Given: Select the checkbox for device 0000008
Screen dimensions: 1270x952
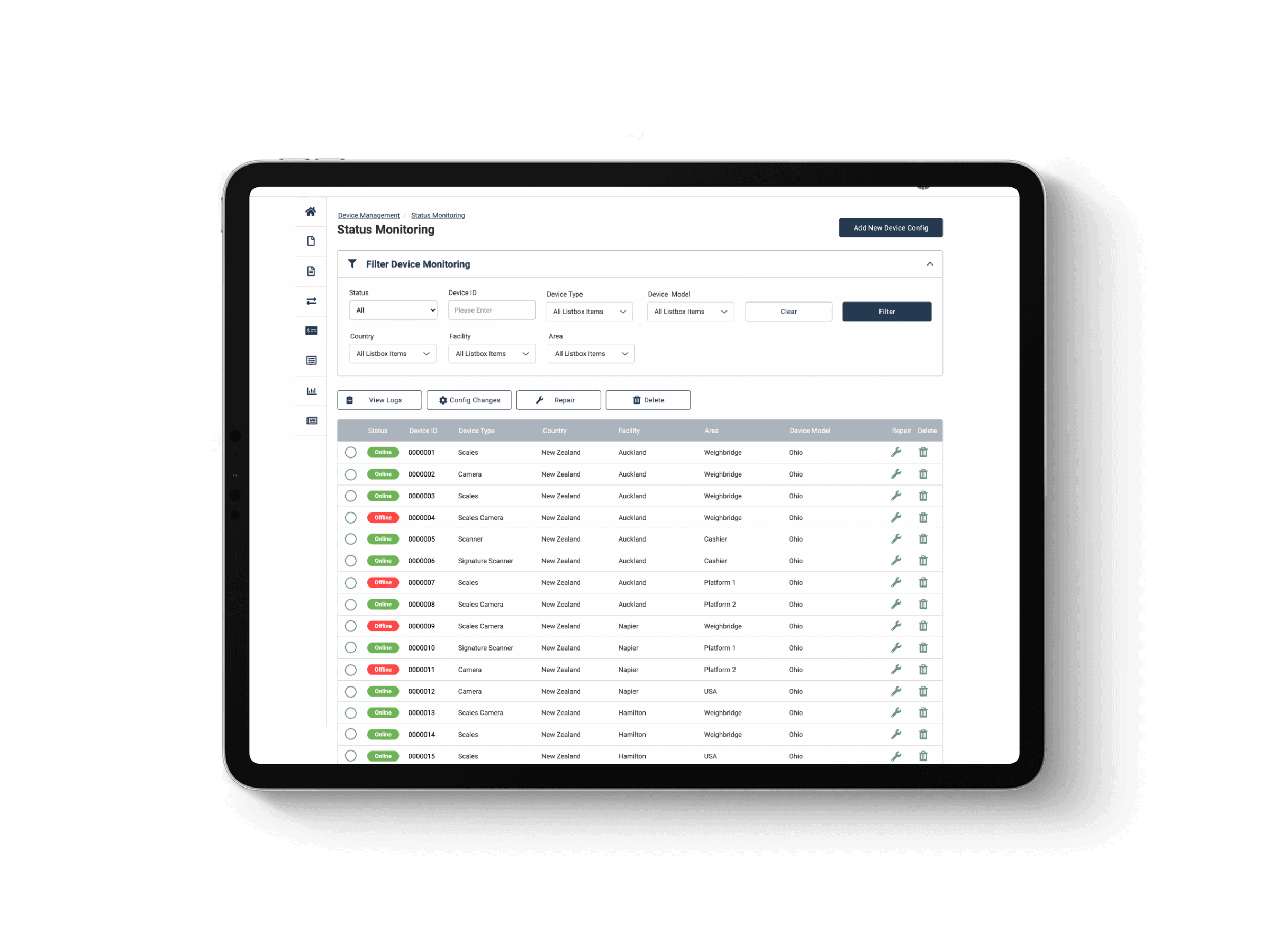Looking at the screenshot, I should pyautogui.click(x=351, y=604).
